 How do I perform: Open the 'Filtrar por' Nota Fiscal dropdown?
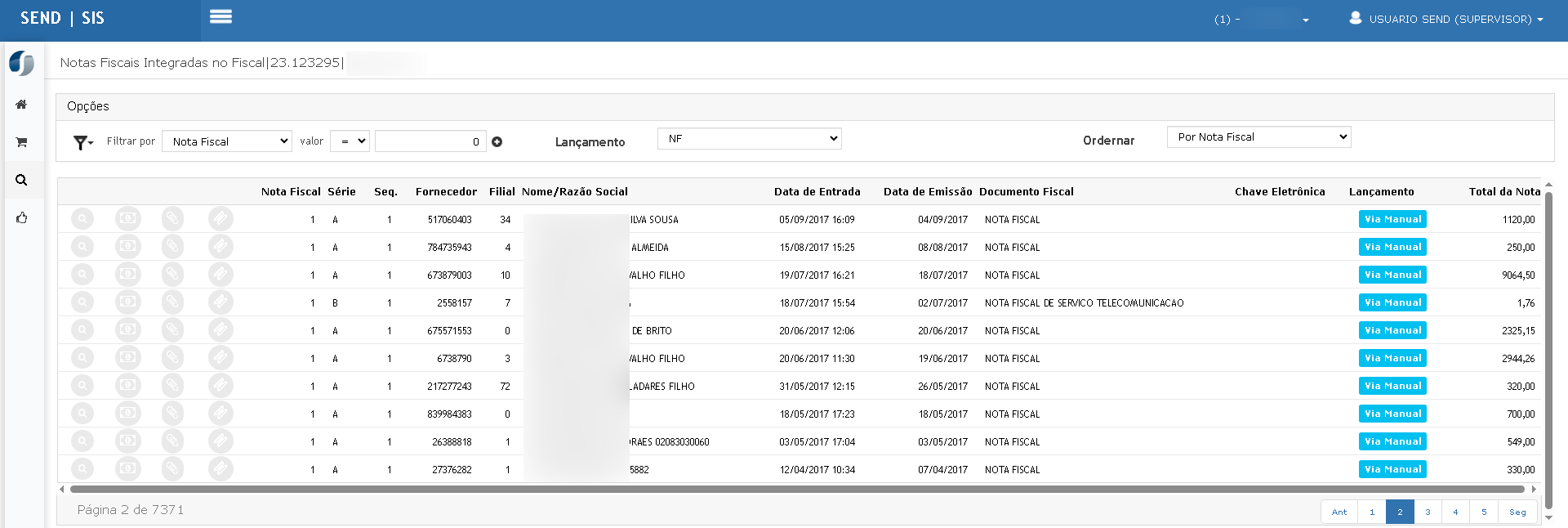pos(227,141)
